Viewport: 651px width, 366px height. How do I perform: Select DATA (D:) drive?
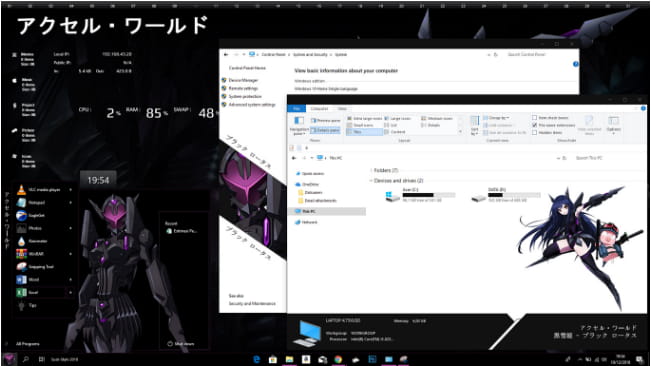coord(506,195)
